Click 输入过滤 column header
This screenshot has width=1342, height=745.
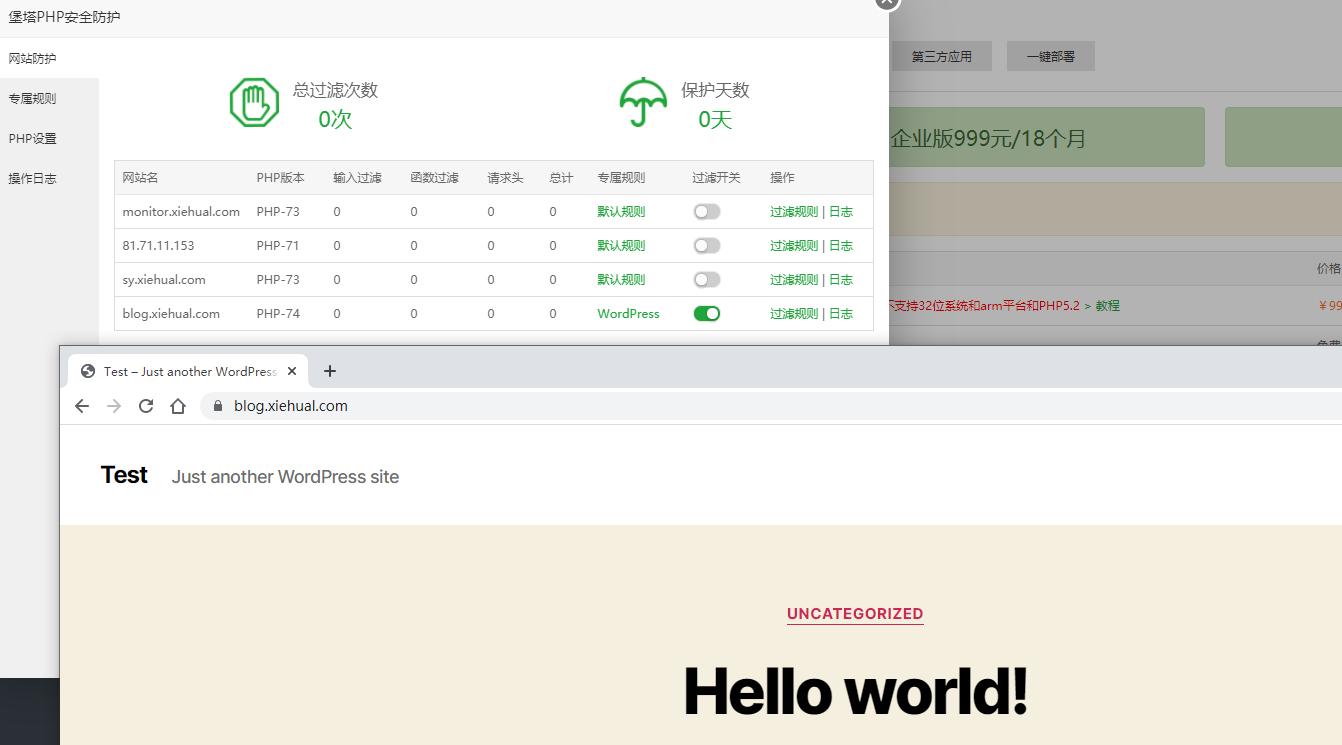(x=357, y=178)
